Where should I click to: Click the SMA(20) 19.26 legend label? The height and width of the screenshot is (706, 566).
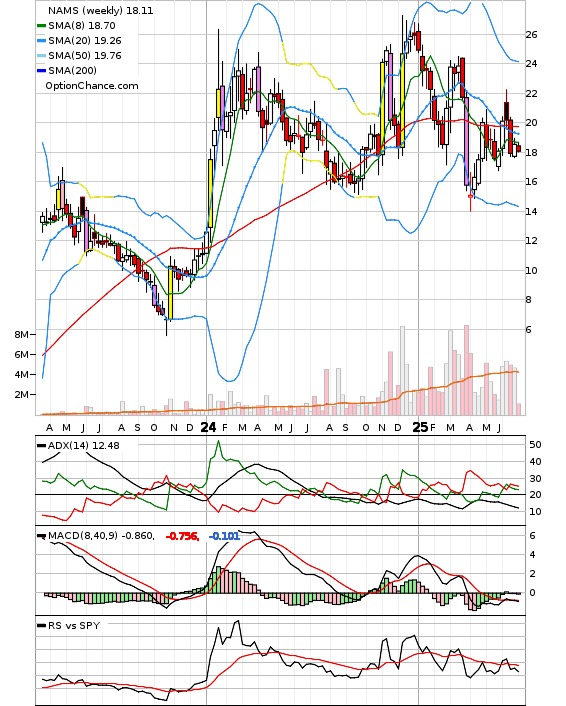(85, 41)
